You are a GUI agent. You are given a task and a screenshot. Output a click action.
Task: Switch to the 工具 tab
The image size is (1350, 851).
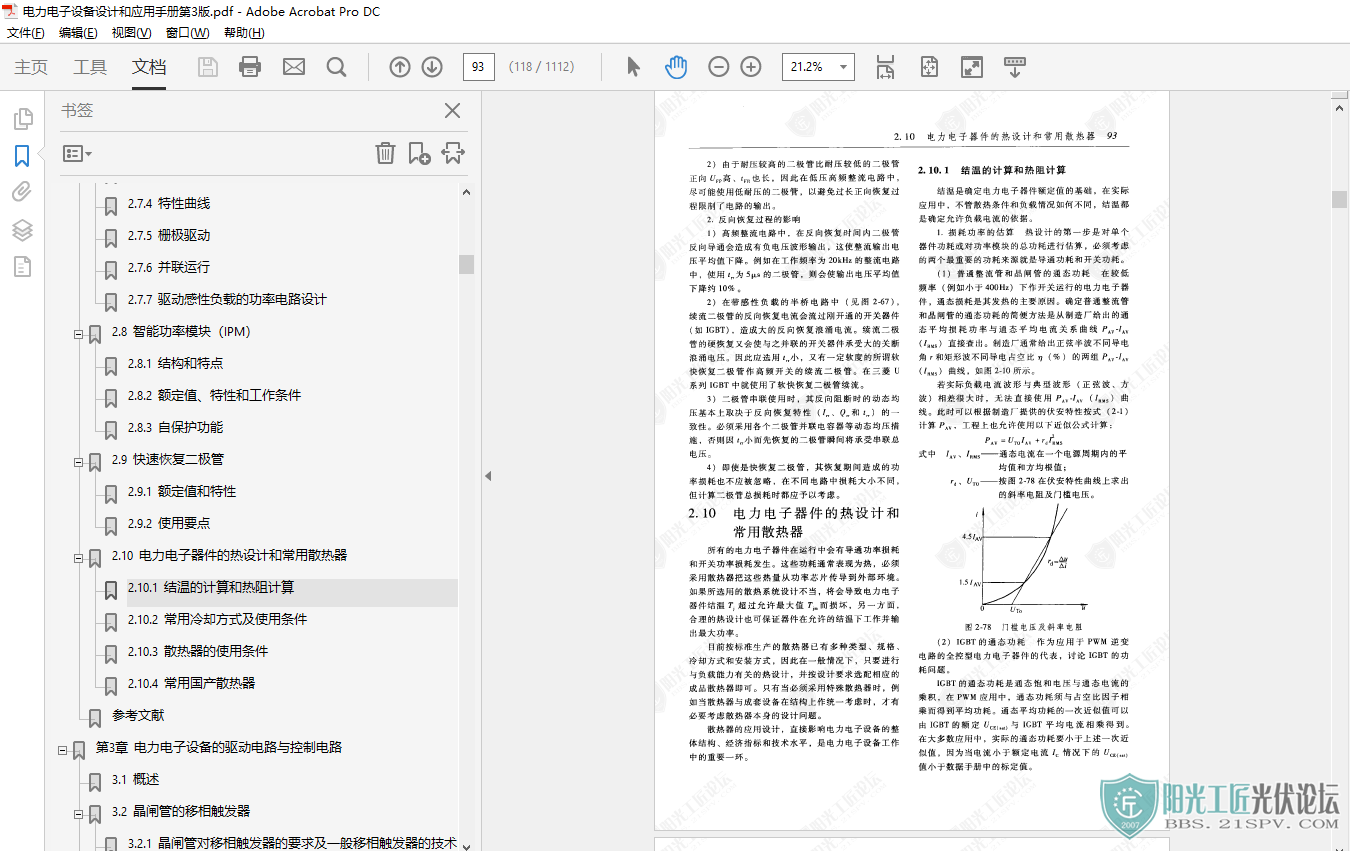[90, 67]
